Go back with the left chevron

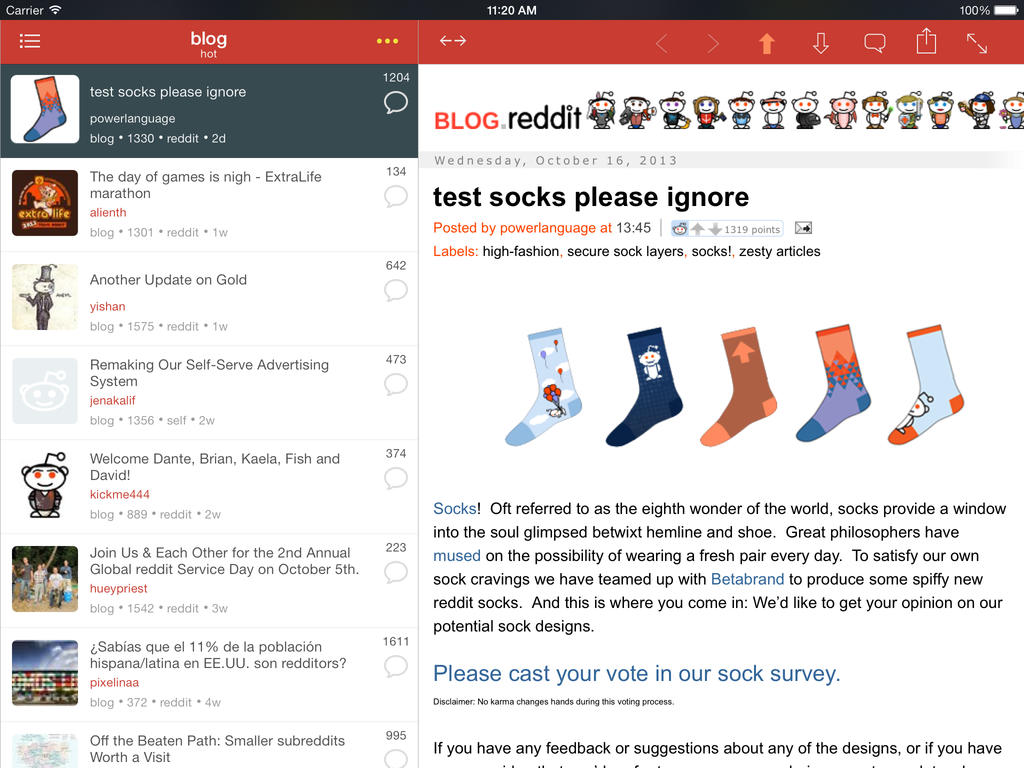pyautogui.click(x=661, y=43)
